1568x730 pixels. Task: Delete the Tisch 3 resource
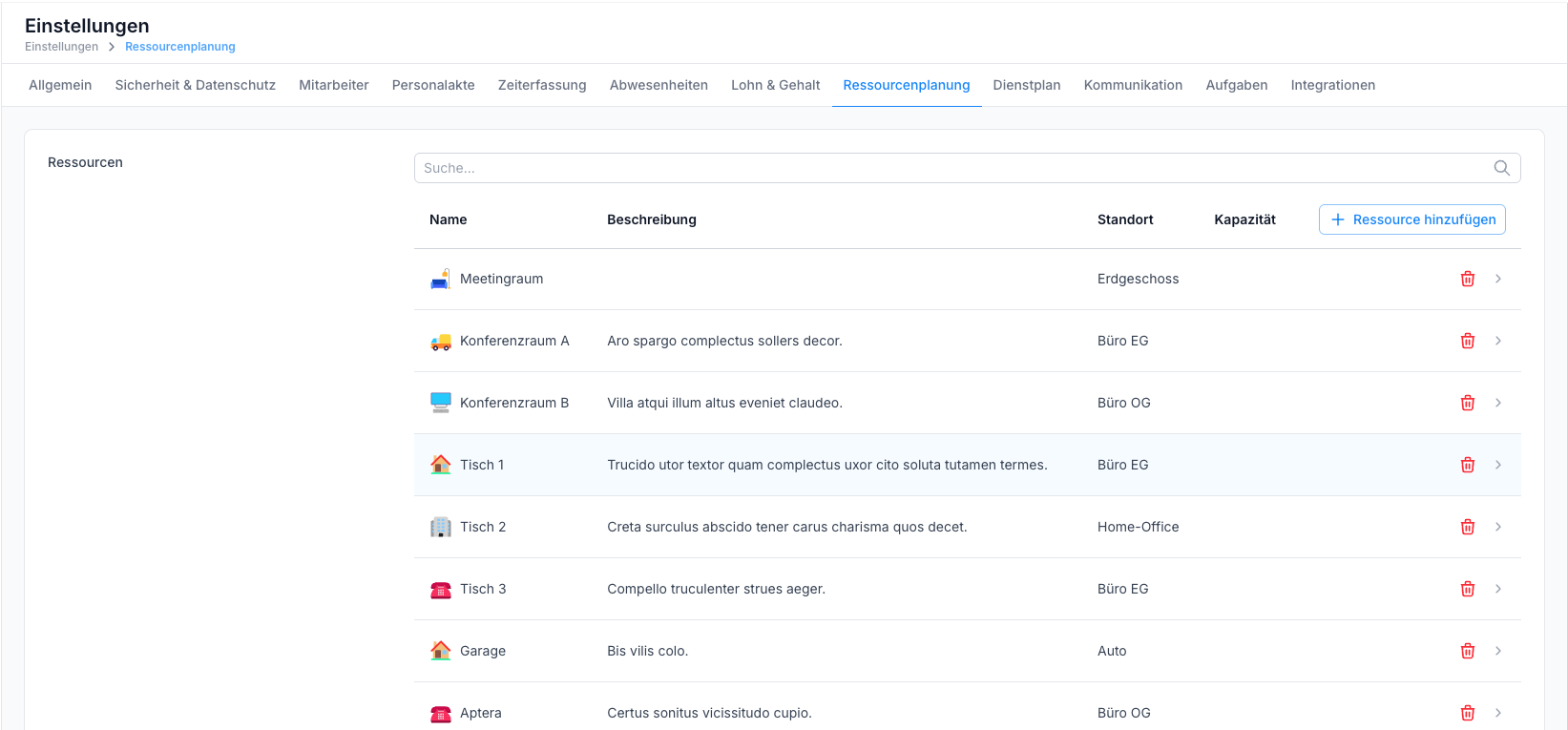click(1468, 589)
